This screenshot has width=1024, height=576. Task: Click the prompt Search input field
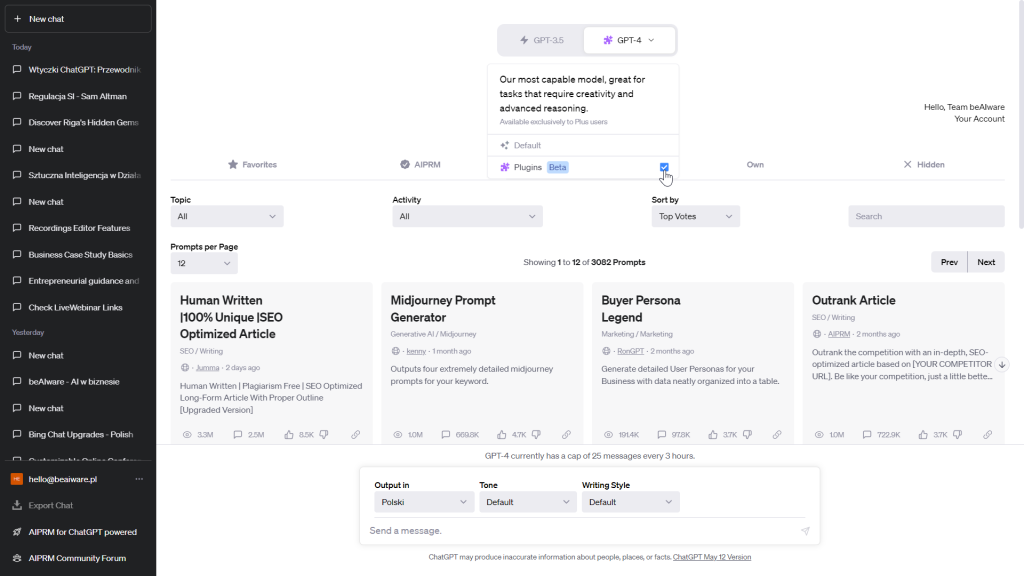point(926,216)
